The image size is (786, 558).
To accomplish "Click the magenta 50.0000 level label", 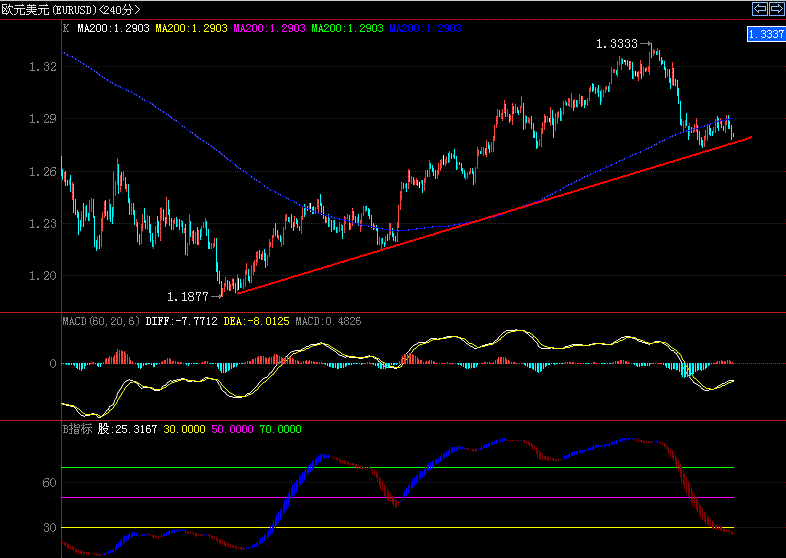I will coord(233,429).
